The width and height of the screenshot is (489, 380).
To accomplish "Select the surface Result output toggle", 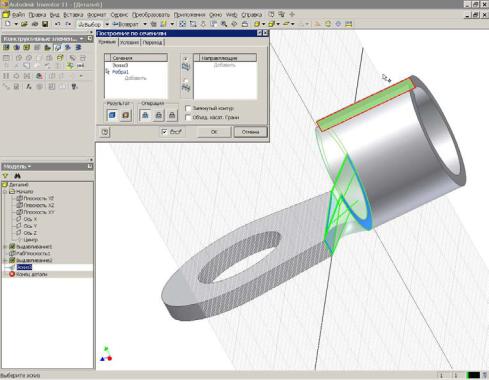I will click(x=125, y=115).
